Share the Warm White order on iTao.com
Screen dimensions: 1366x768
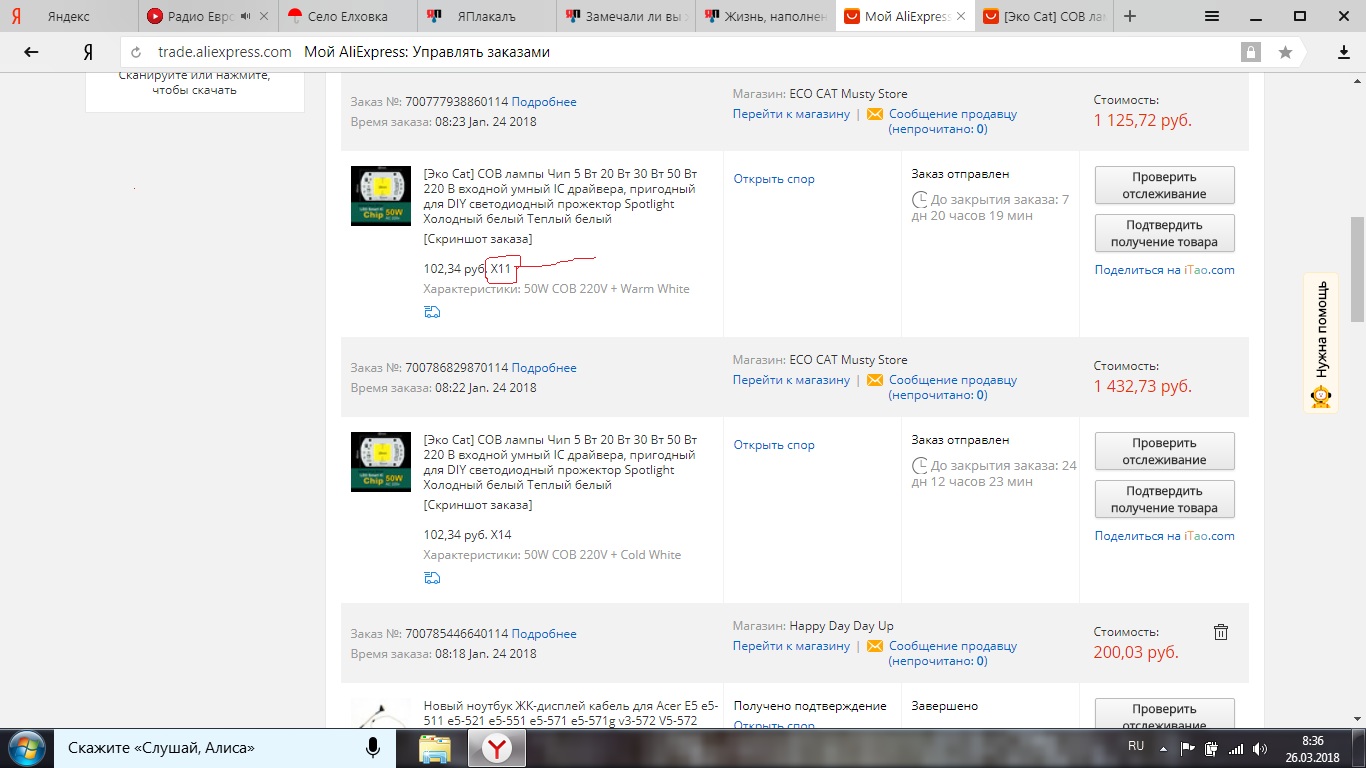click(1165, 270)
